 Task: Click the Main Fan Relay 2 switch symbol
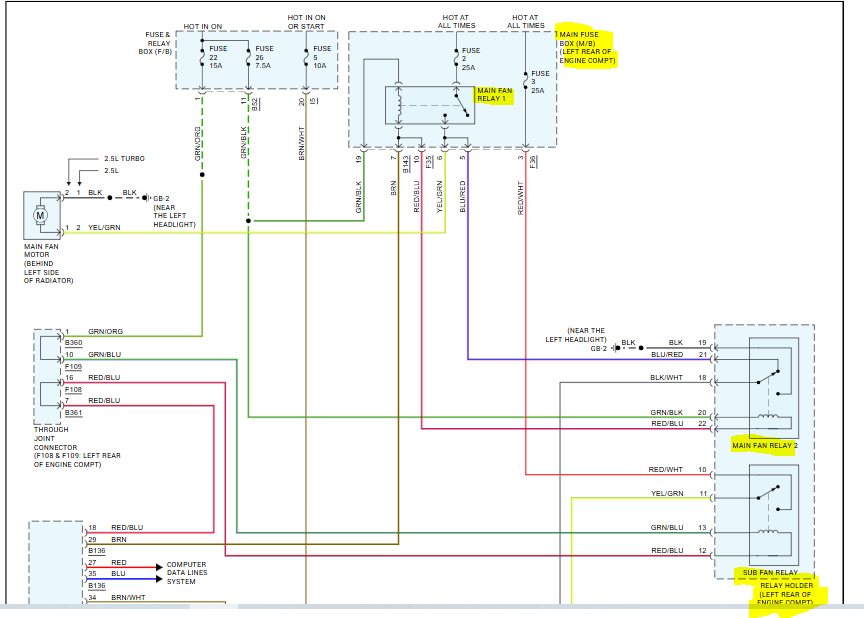click(x=769, y=377)
